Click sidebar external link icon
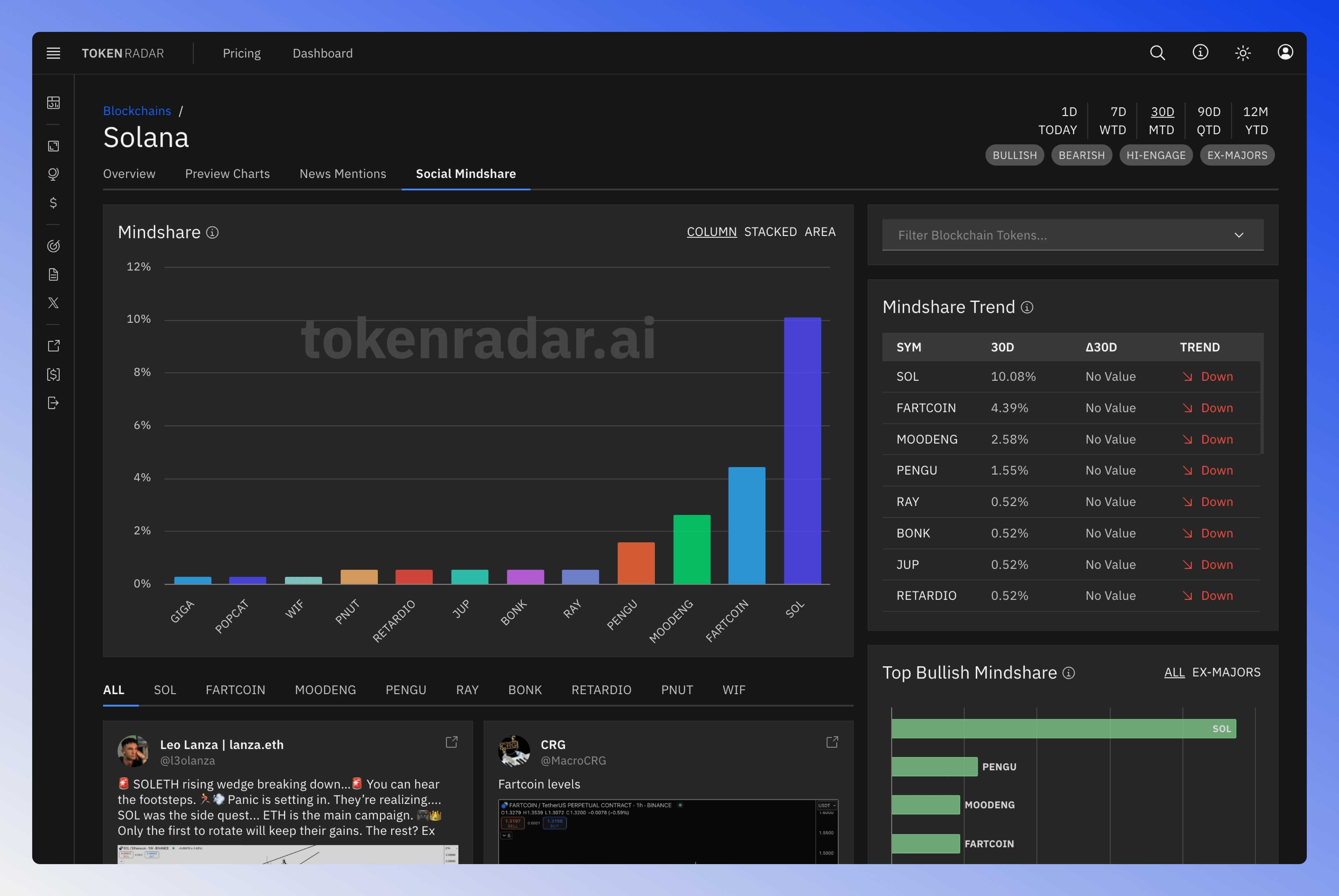The height and width of the screenshot is (896, 1339). 53,346
